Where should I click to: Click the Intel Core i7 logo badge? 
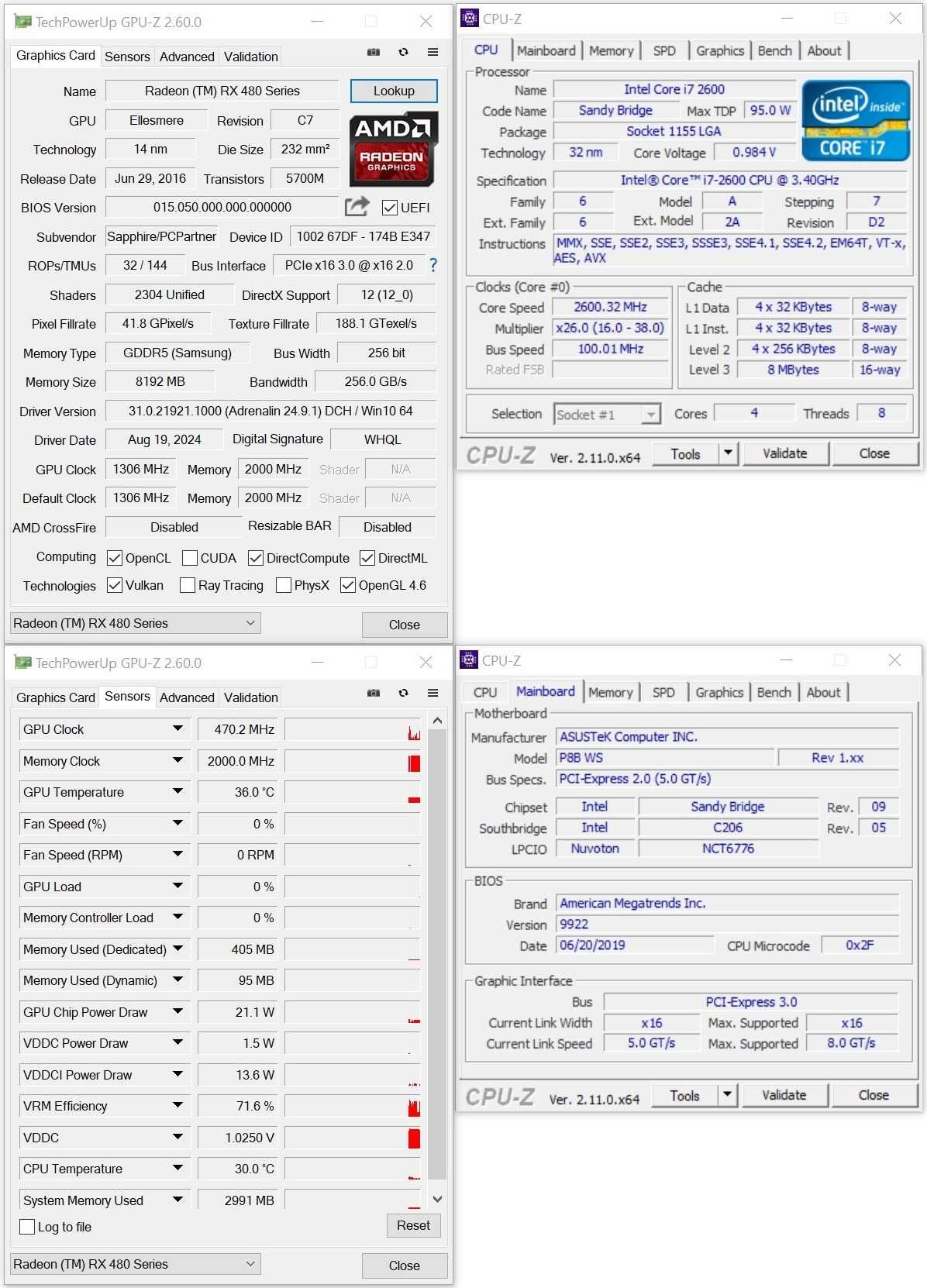[856, 121]
